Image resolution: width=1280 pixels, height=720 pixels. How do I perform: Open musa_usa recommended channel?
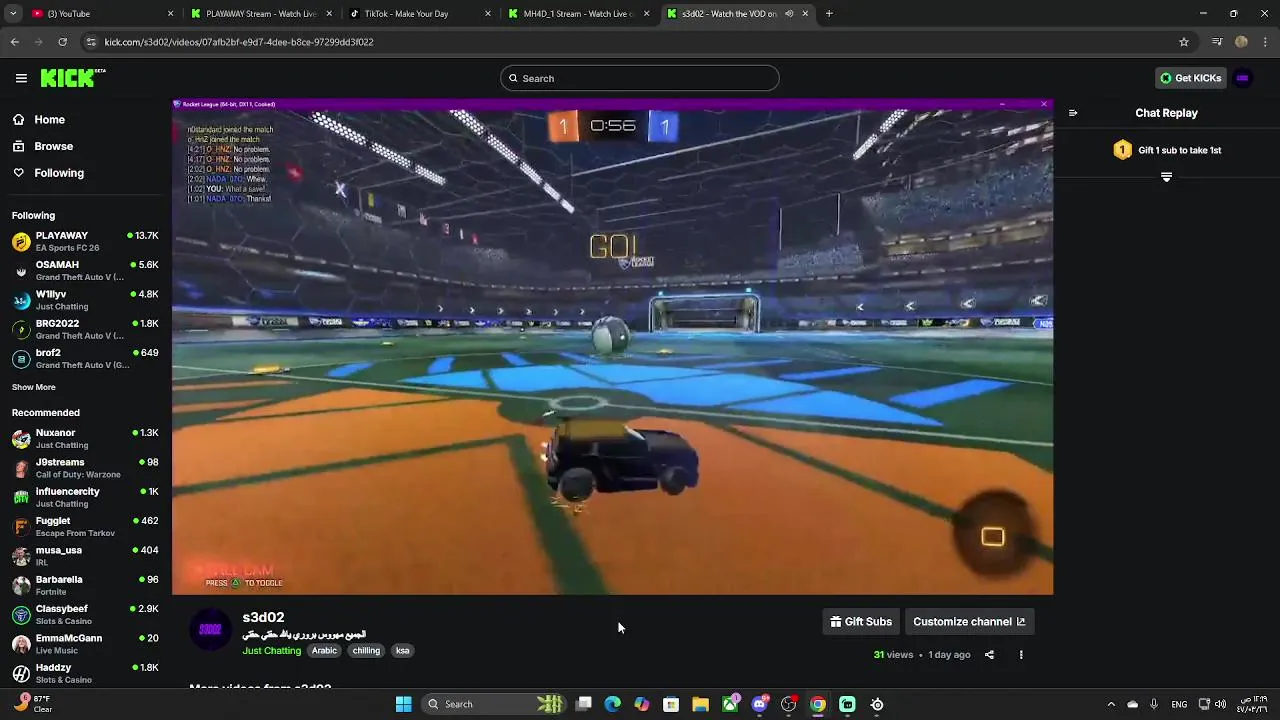point(85,556)
